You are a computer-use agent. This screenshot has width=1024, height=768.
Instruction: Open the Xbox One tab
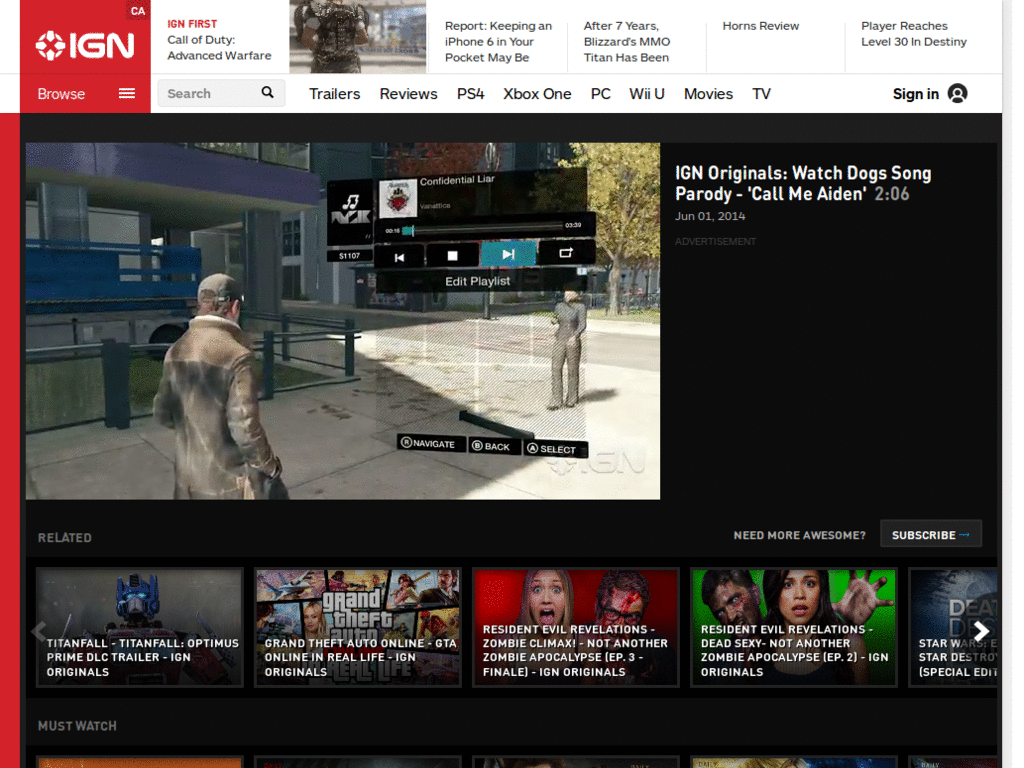[537, 93]
